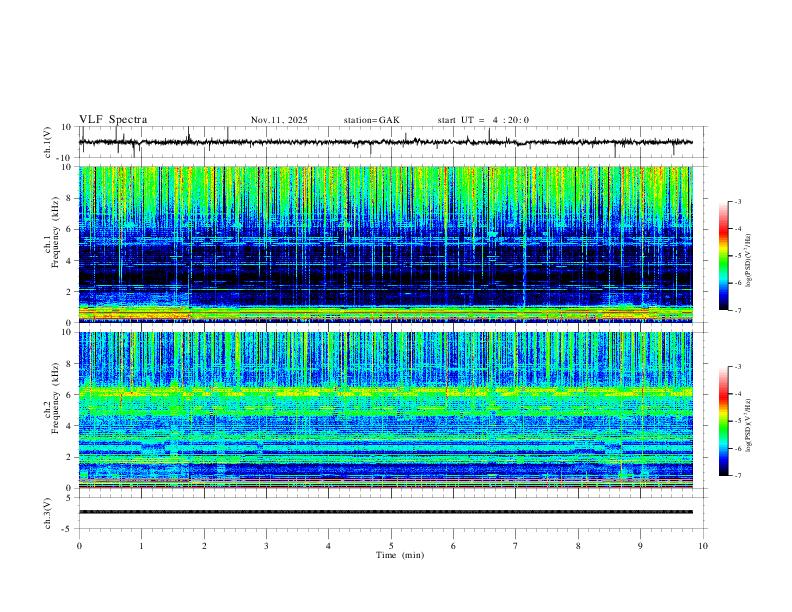Click the time axis tick label "6"
This screenshot has width=792, height=612.
click(x=454, y=546)
